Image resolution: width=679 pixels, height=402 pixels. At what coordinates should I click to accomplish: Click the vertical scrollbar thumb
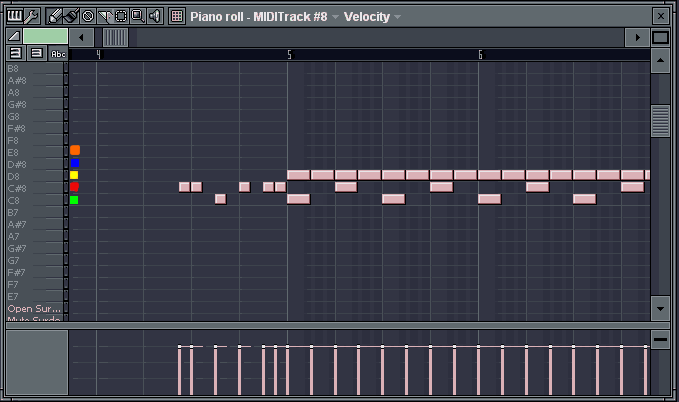pyautogui.click(x=660, y=121)
